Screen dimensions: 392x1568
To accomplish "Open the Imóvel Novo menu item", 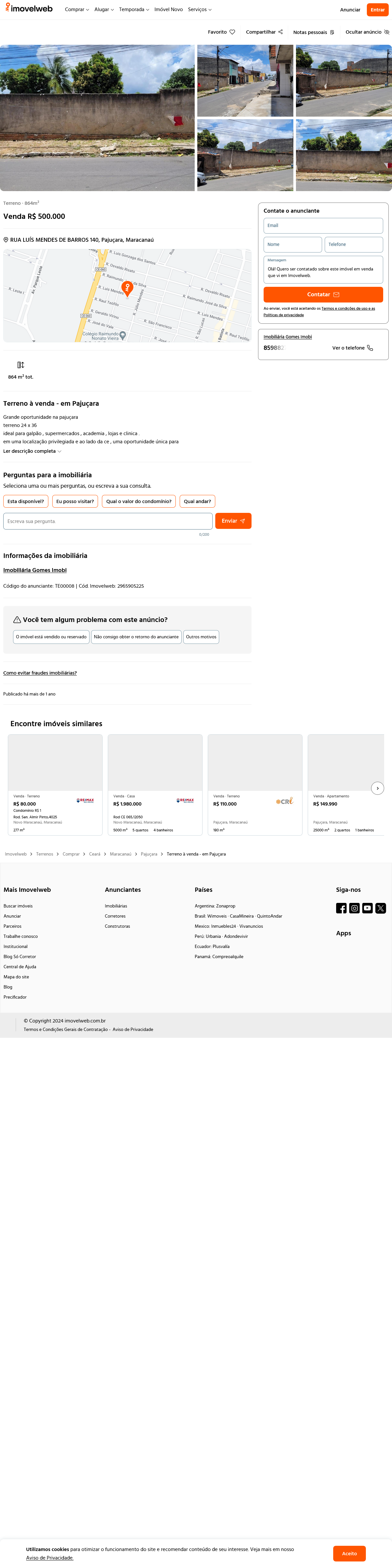I will [169, 10].
